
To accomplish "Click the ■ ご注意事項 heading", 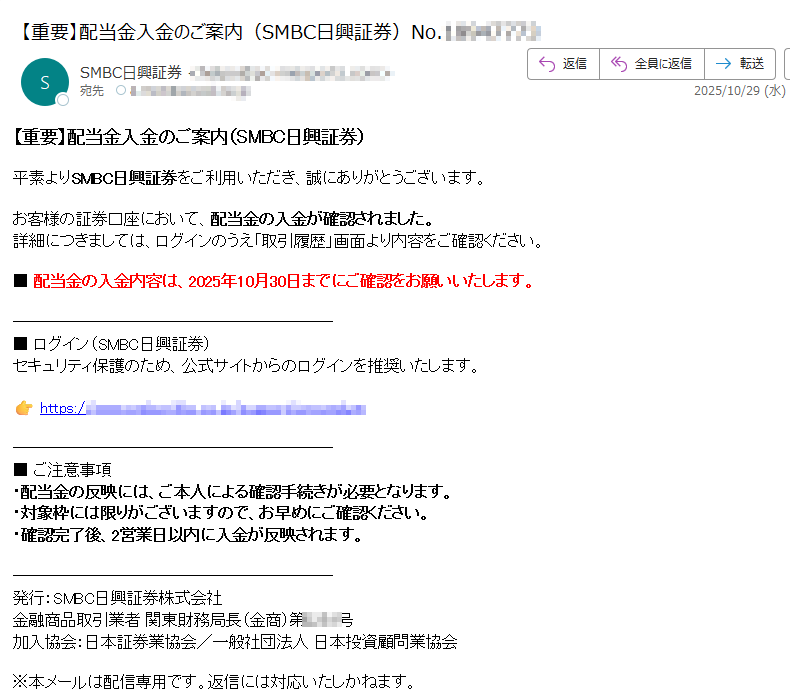I will coord(62,470).
